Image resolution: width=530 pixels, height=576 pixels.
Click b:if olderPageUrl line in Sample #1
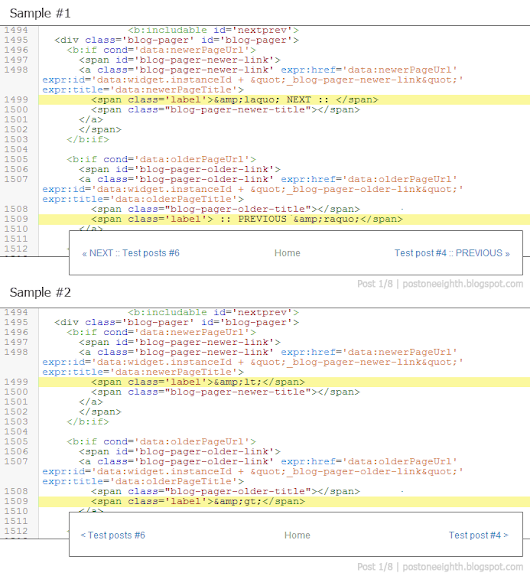(x=161, y=159)
